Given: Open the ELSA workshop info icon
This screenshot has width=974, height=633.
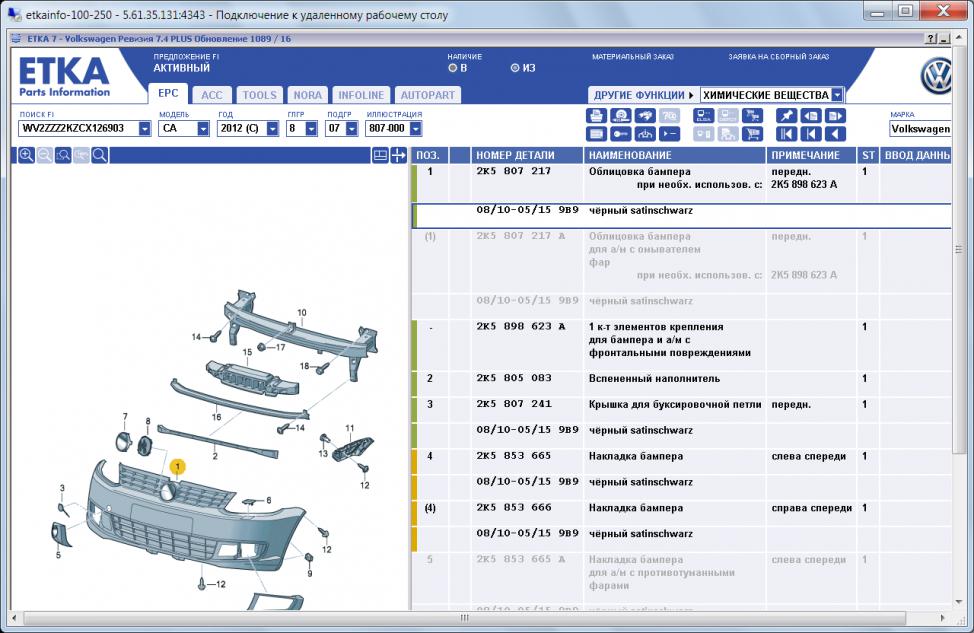Looking at the screenshot, I should [x=703, y=116].
